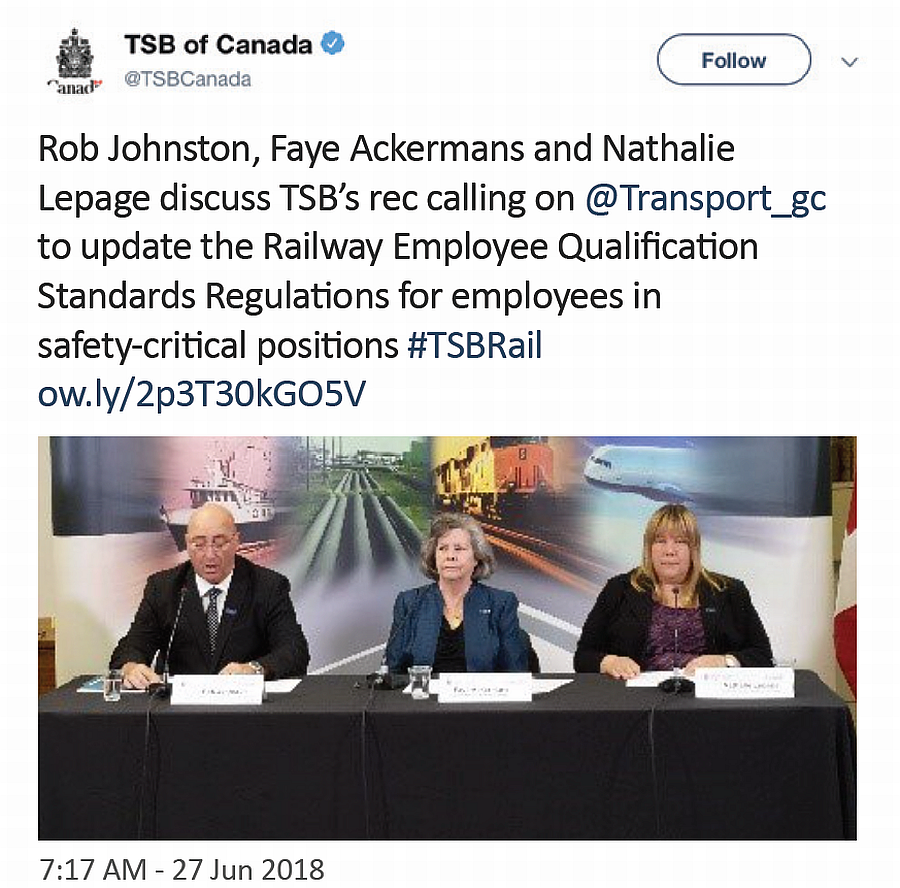Viewport: 900px width, 888px height.
Task: Click the woman in blue jacket in photo
Action: click(456, 600)
